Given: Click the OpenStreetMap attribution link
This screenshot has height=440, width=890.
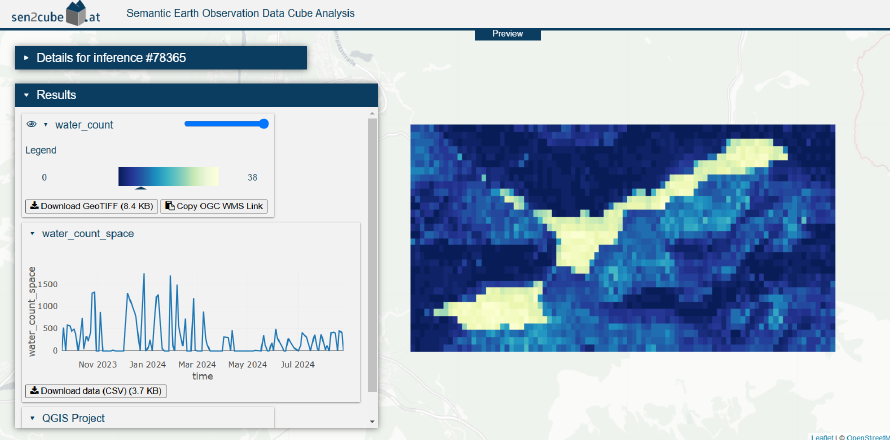Looking at the screenshot, I should [866, 436].
